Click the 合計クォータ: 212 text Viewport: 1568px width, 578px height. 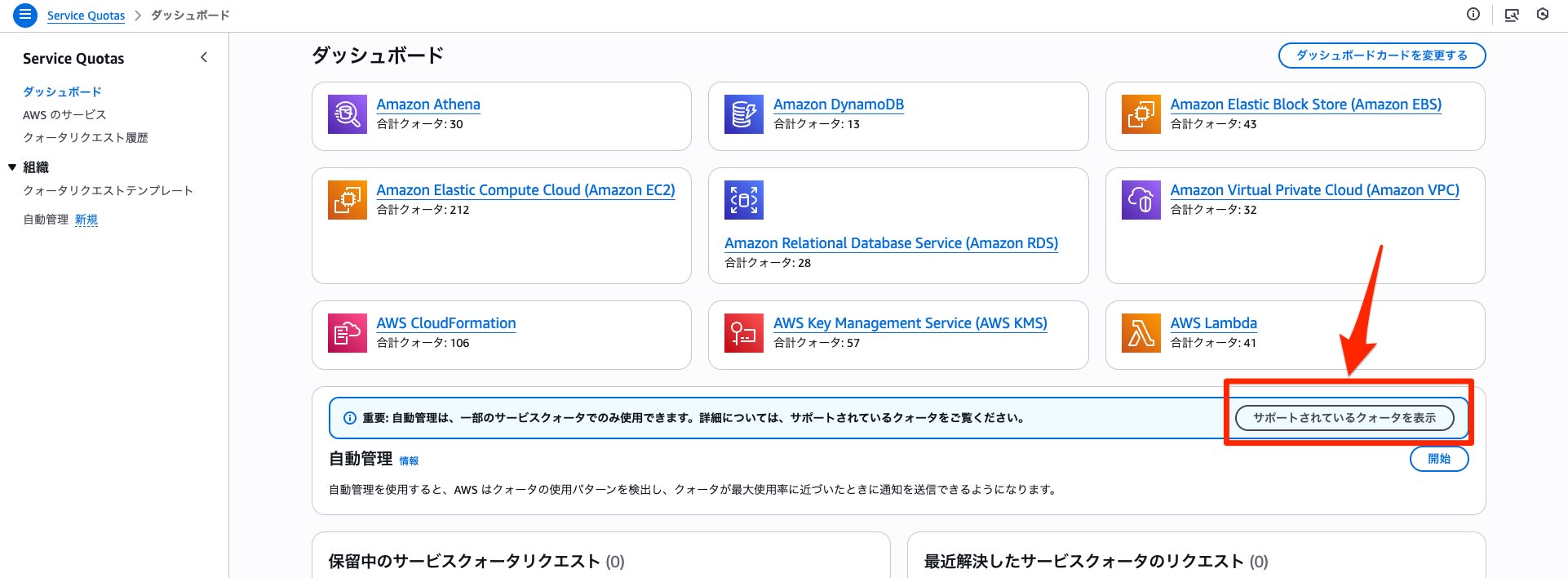423,210
